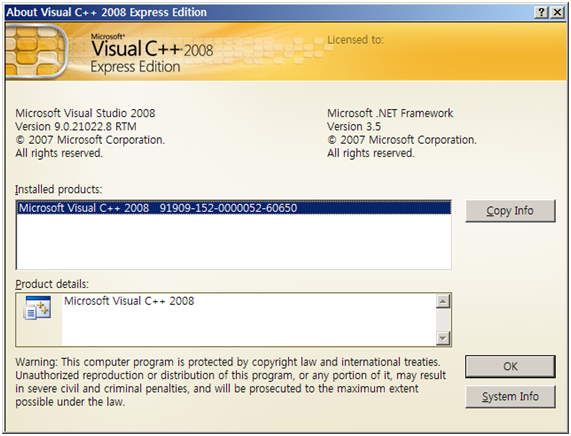Click Microsoft Visual C++ 2008 details text
This screenshot has width=571, height=436.
click(129, 301)
